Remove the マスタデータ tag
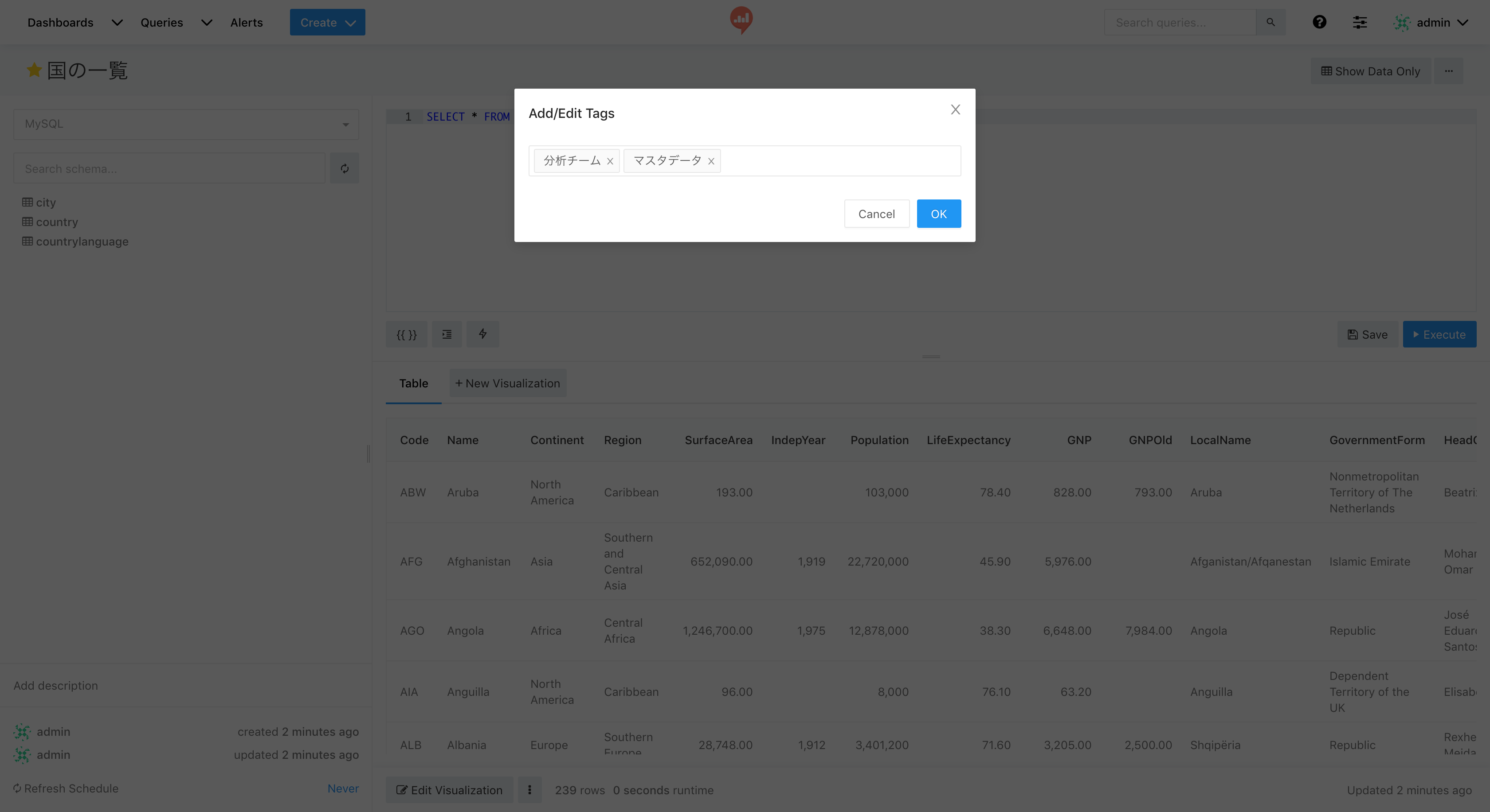This screenshot has height=812, width=1490. (711, 161)
